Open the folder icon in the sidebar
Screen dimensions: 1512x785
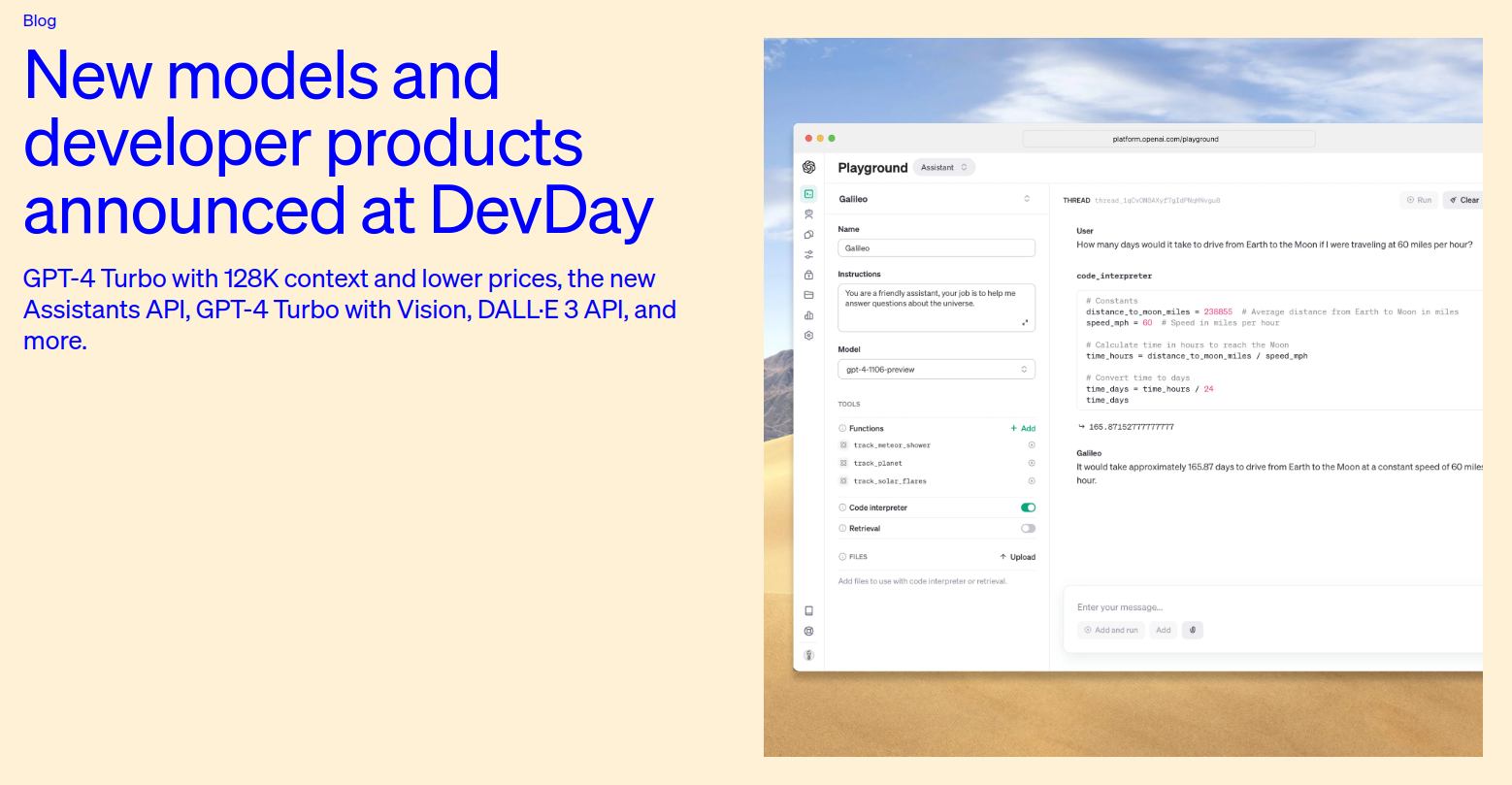pos(808,295)
